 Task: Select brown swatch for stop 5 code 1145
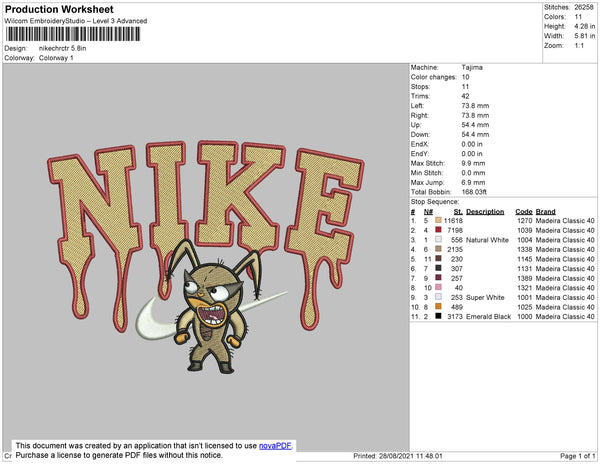click(438, 259)
